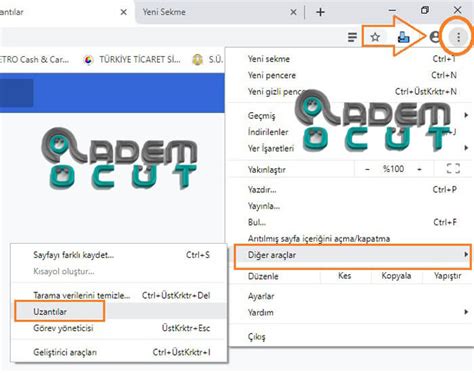Open the TÜRKİYE TİCARET Sİ... bookmark
Viewport: 474px width, 373px height.
pos(131,60)
